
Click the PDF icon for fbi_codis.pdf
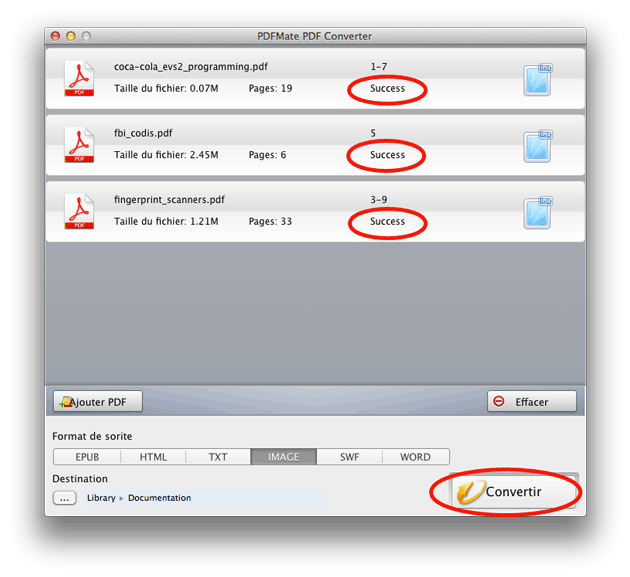(x=79, y=145)
